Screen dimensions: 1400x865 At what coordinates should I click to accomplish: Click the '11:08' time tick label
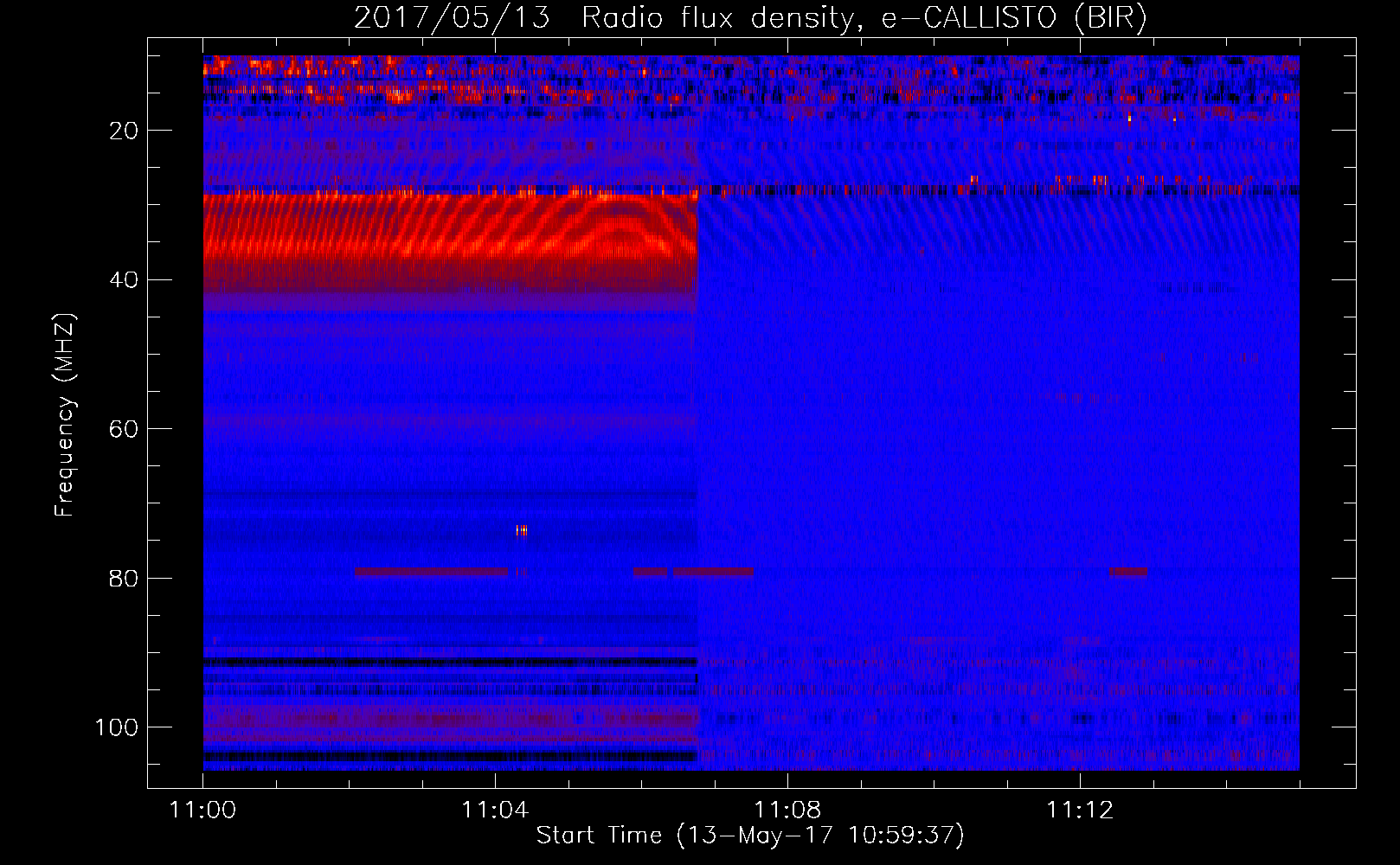tap(787, 811)
